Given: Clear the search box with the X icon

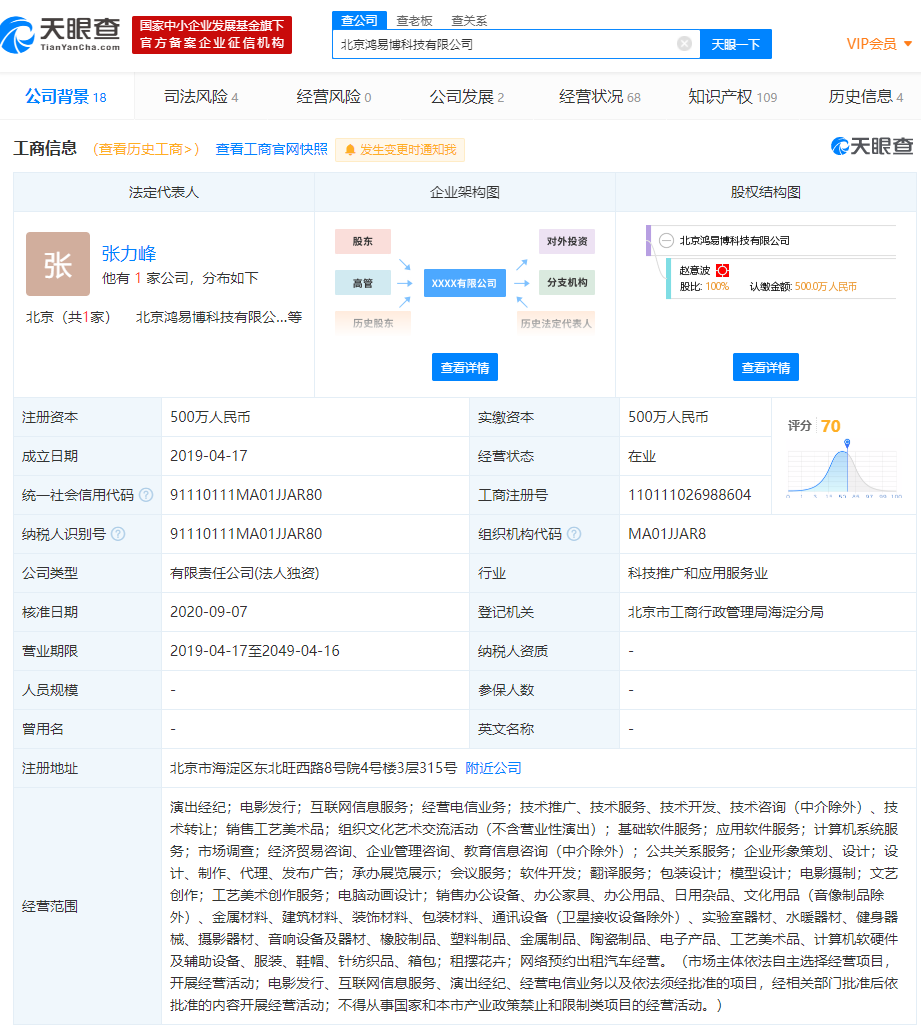Looking at the screenshot, I should pyautogui.click(x=684, y=44).
